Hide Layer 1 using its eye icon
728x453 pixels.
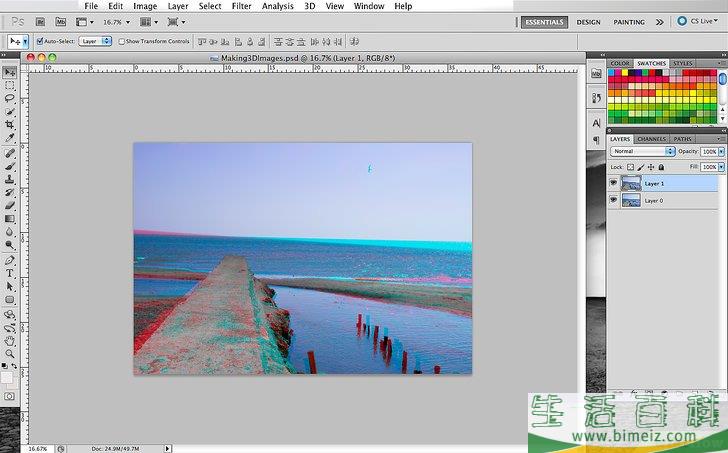(613, 184)
